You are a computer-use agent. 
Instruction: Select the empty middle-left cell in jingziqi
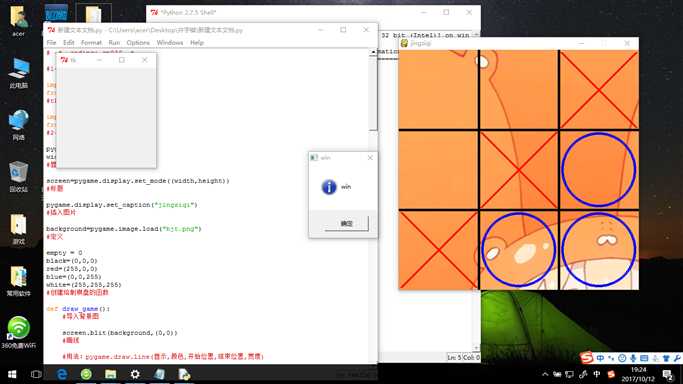coord(438,169)
